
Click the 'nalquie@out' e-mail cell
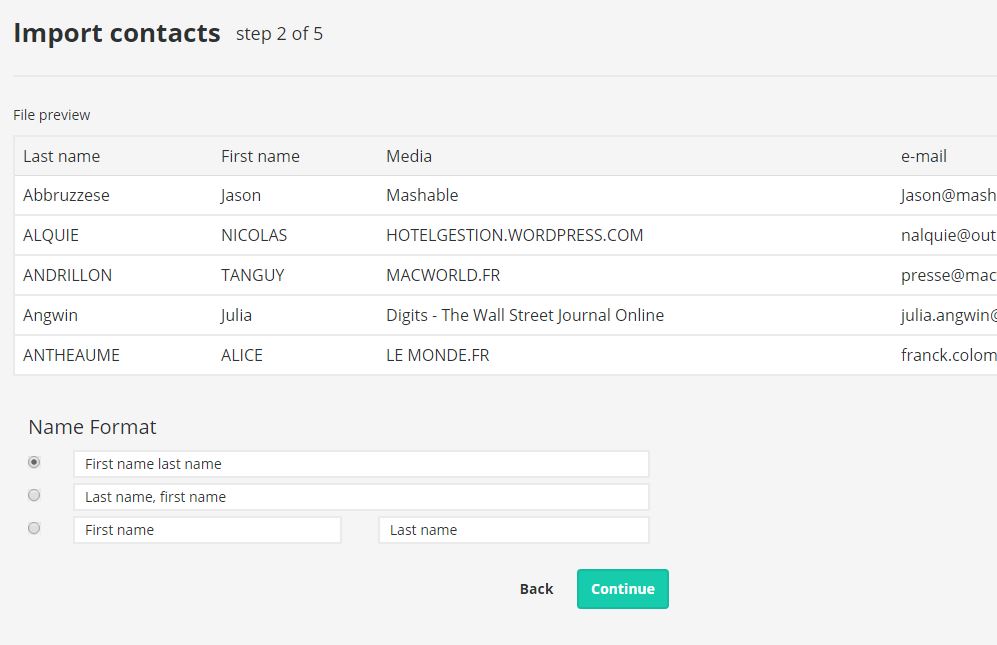click(948, 235)
